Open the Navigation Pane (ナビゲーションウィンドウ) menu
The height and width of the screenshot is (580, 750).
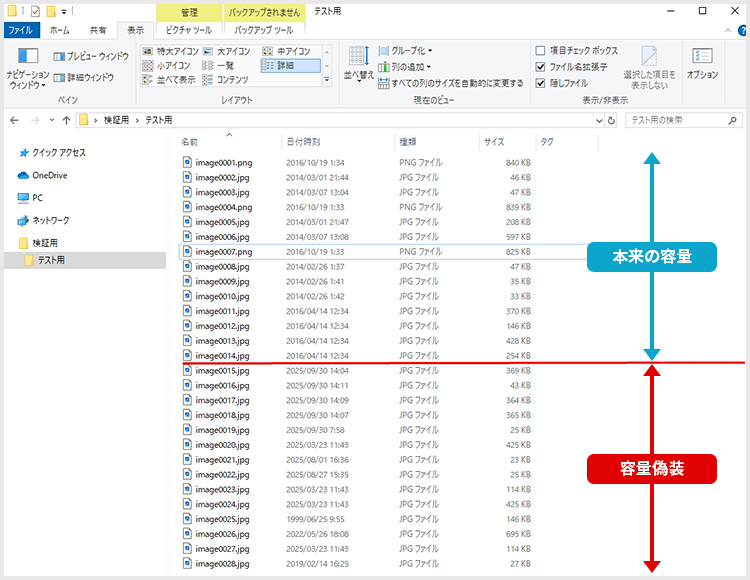[x=27, y=78]
